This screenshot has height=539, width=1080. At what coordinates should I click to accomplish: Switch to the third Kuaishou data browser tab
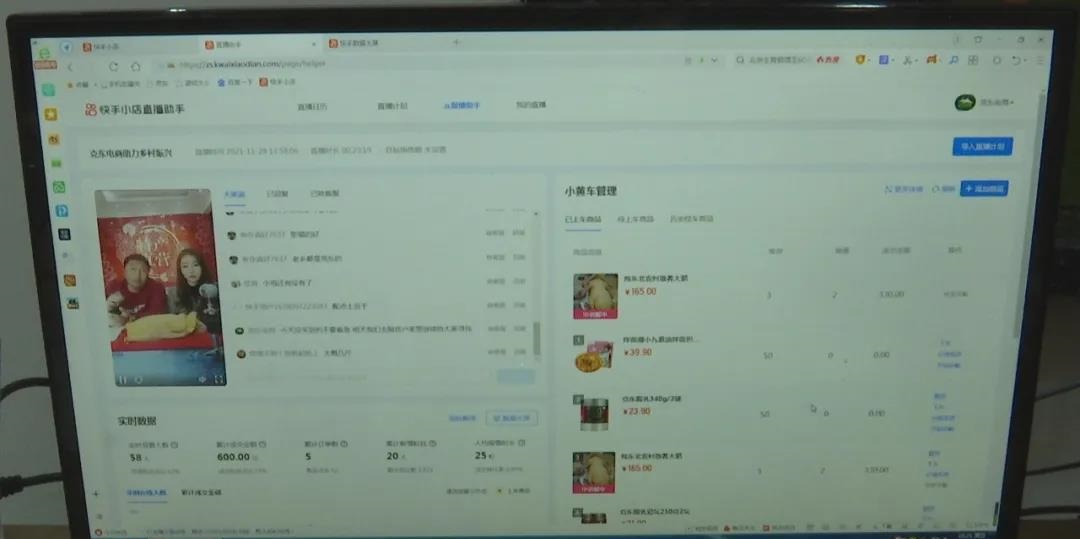click(386, 43)
